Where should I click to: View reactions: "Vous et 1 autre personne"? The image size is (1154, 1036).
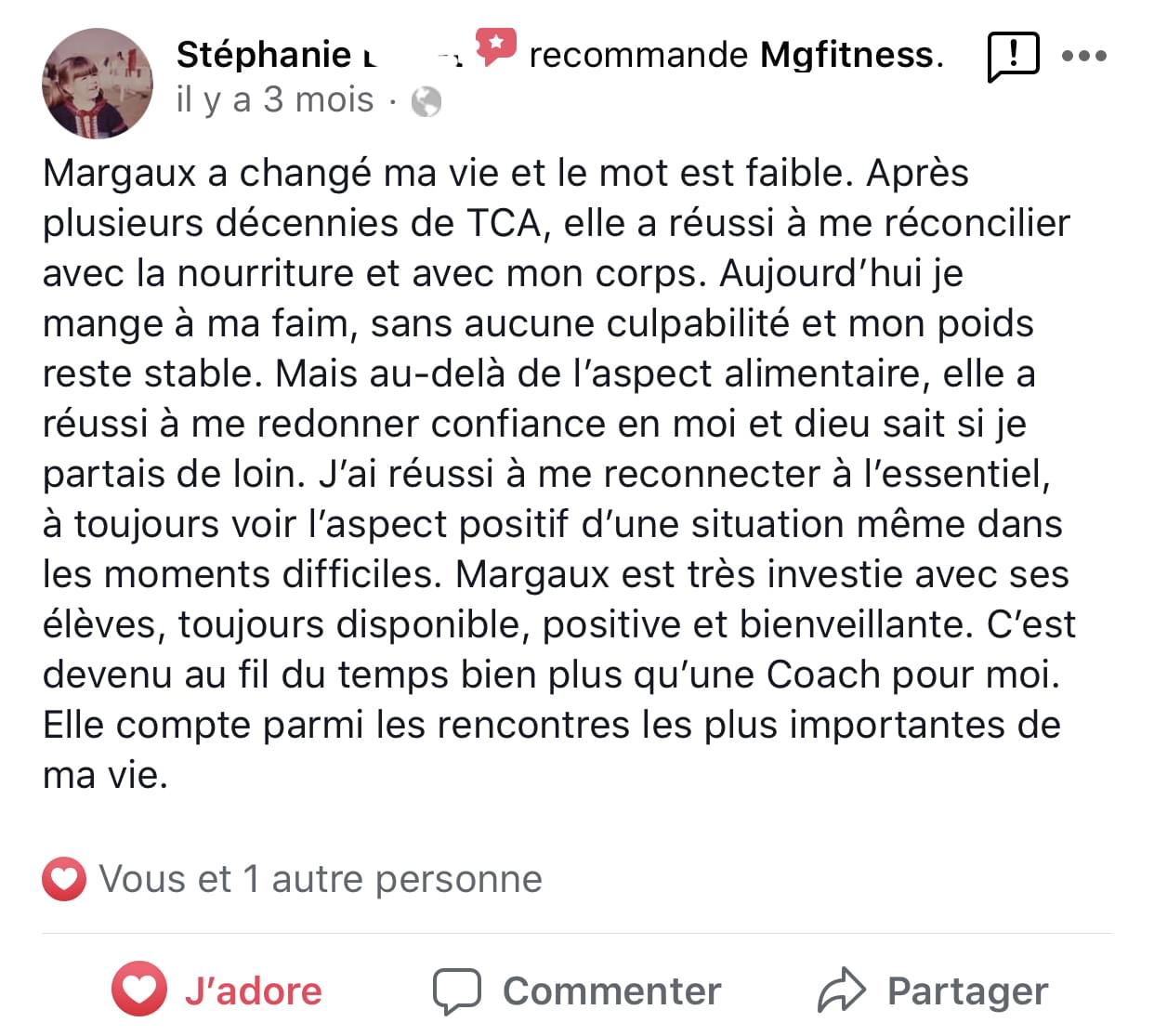click(x=320, y=879)
